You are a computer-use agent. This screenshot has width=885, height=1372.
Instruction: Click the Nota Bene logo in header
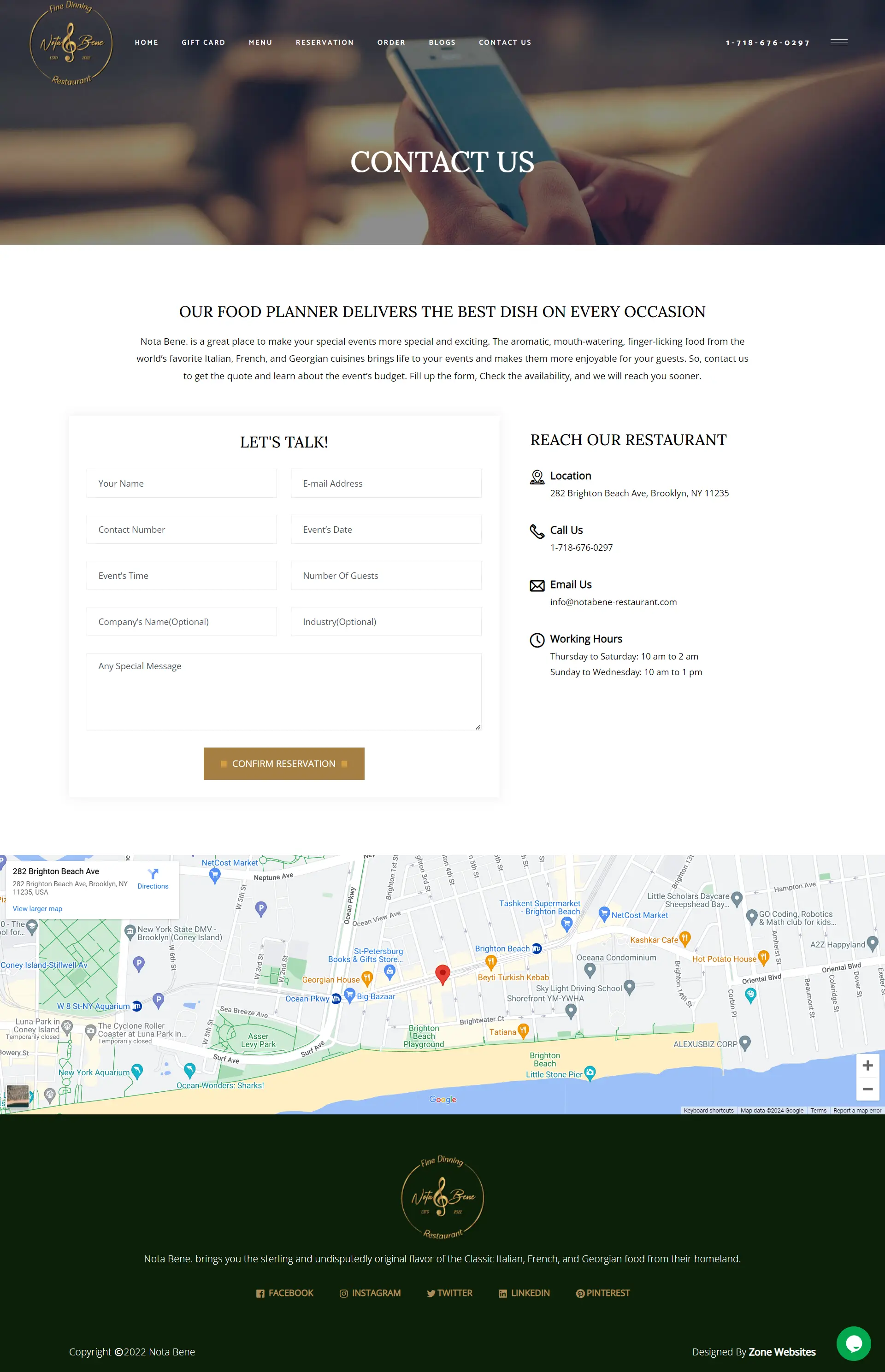[x=71, y=44]
